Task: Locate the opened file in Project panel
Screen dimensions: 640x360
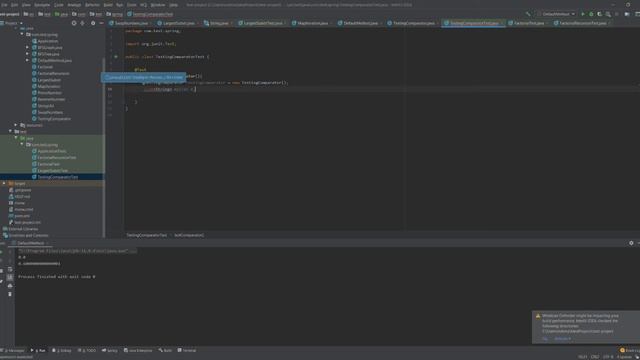Action: (74, 23)
